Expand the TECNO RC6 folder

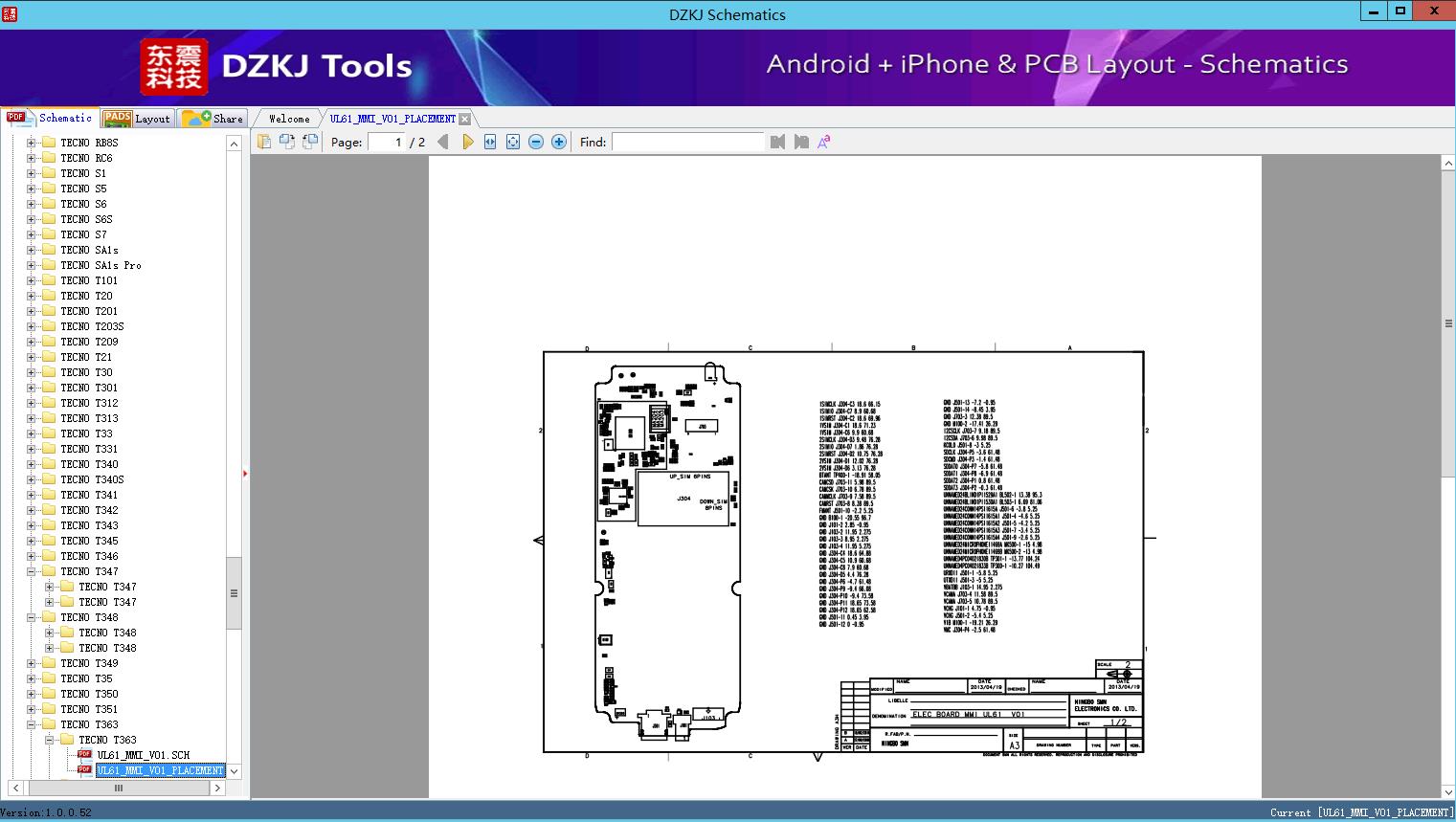click(32, 158)
